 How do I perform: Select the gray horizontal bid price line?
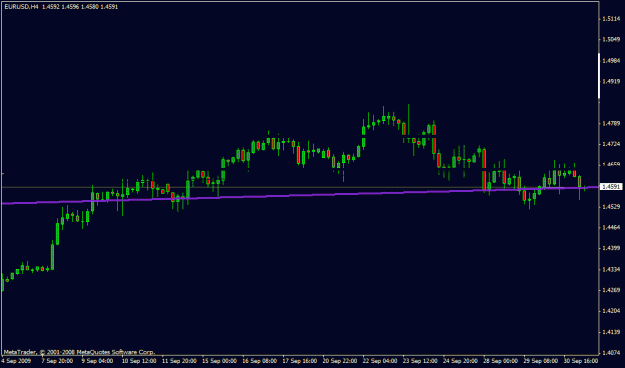click(x=299, y=187)
